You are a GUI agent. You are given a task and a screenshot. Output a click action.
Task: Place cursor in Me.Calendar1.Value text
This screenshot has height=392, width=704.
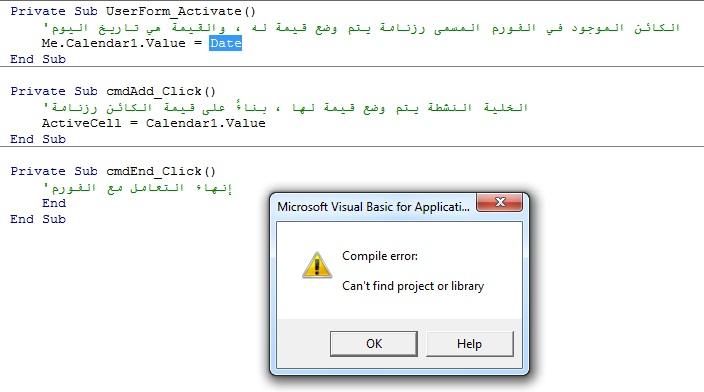[113, 44]
